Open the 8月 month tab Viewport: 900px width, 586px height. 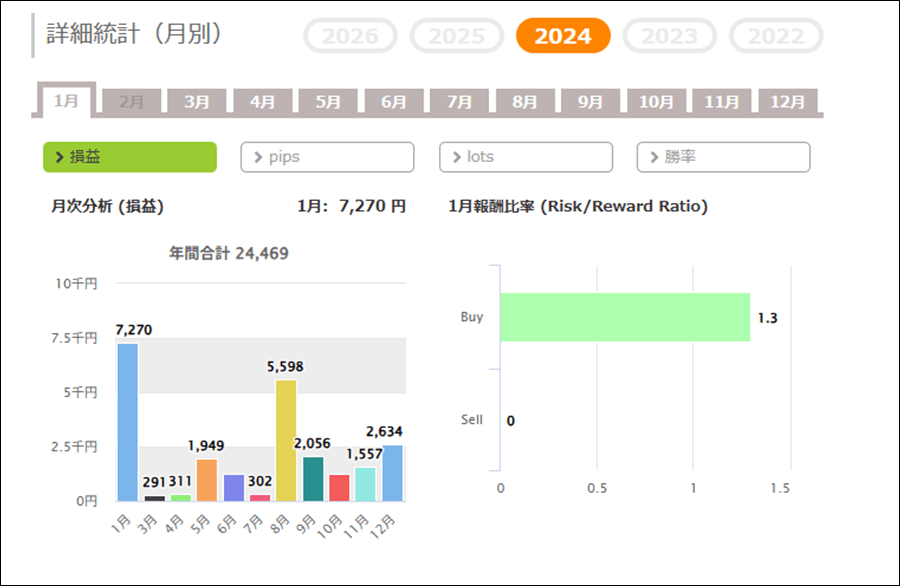525,102
